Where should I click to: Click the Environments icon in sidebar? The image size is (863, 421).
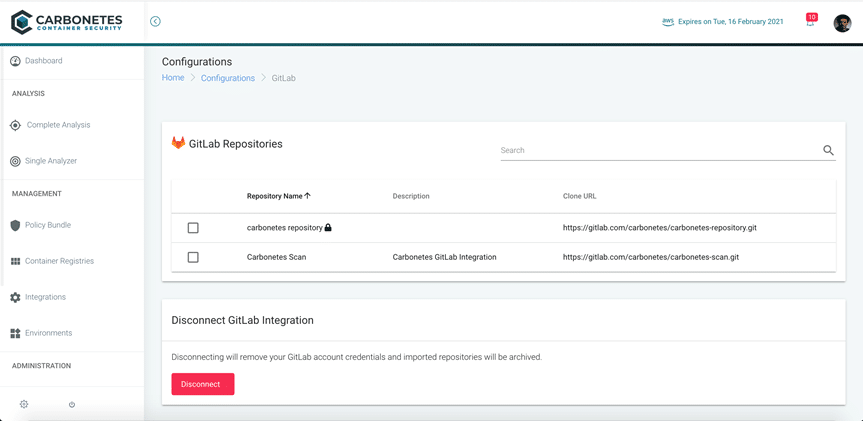[16, 333]
